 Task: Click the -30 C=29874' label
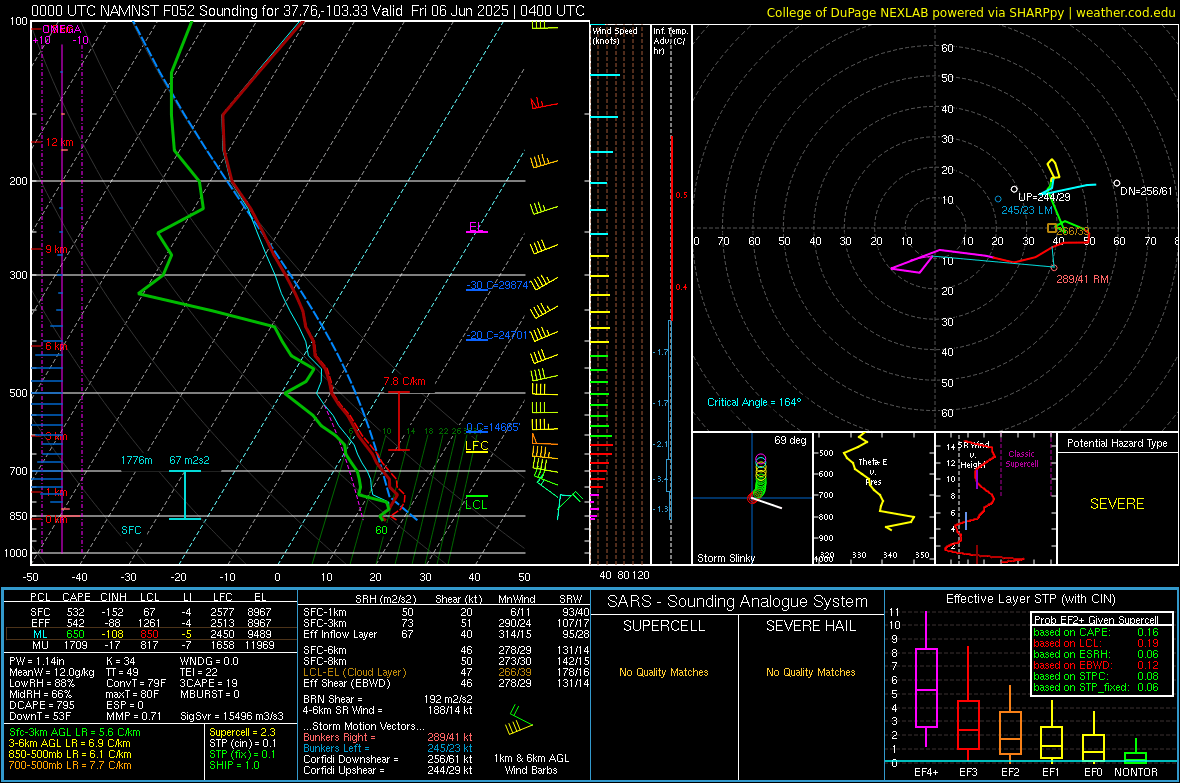tap(497, 285)
